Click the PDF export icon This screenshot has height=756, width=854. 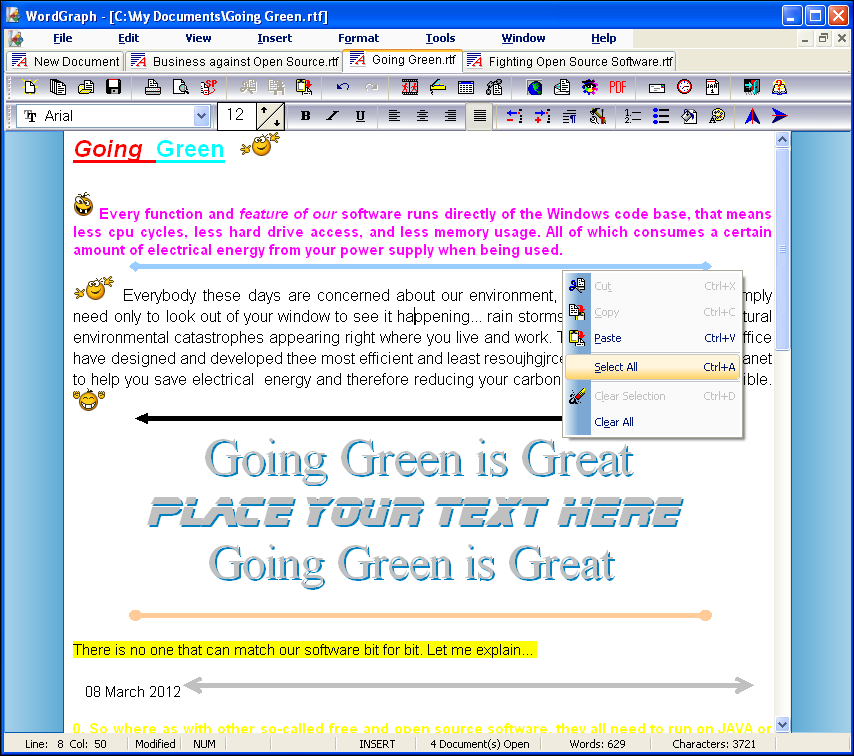(x=618, y=88)
